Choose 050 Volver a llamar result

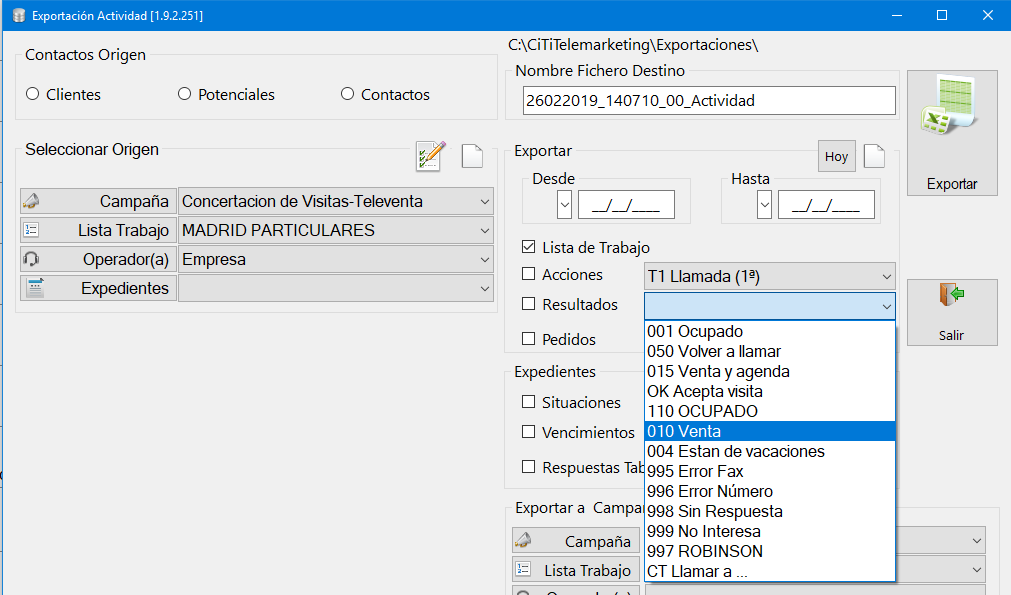pyautogui.click(x=770, y=351)
